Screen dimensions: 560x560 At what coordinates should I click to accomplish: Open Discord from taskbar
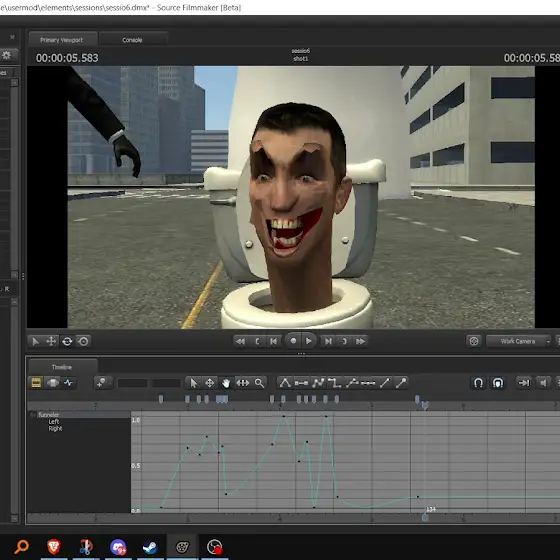[x=118, y=546]
